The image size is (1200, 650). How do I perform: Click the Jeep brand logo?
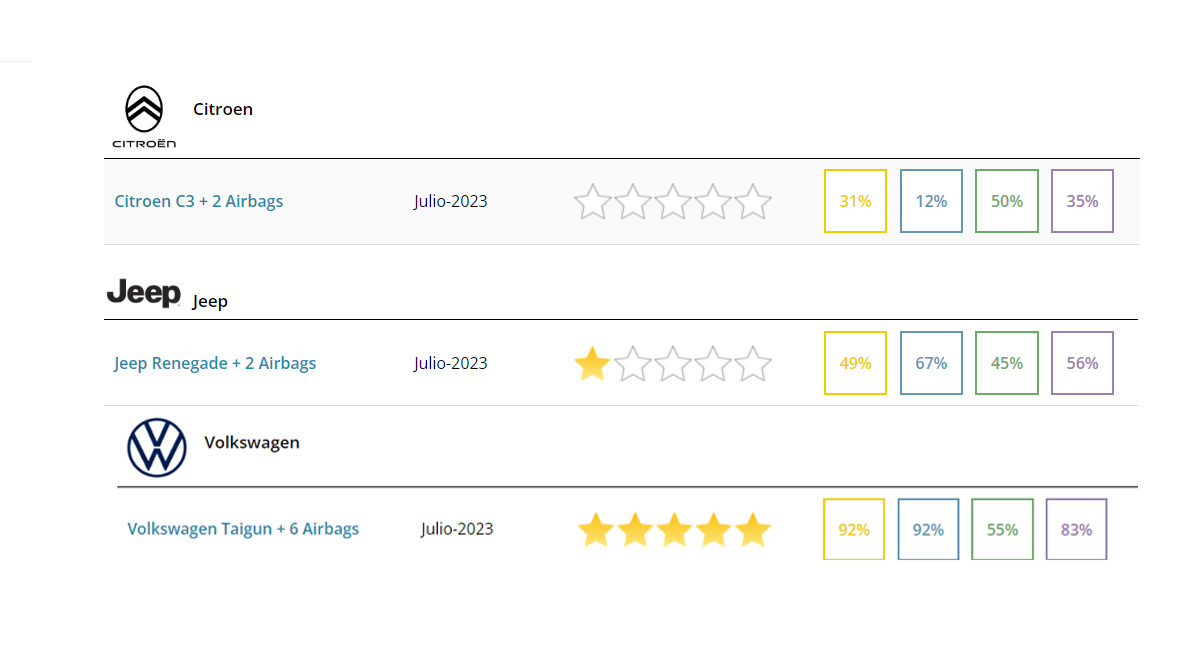(x=144, y=293)
